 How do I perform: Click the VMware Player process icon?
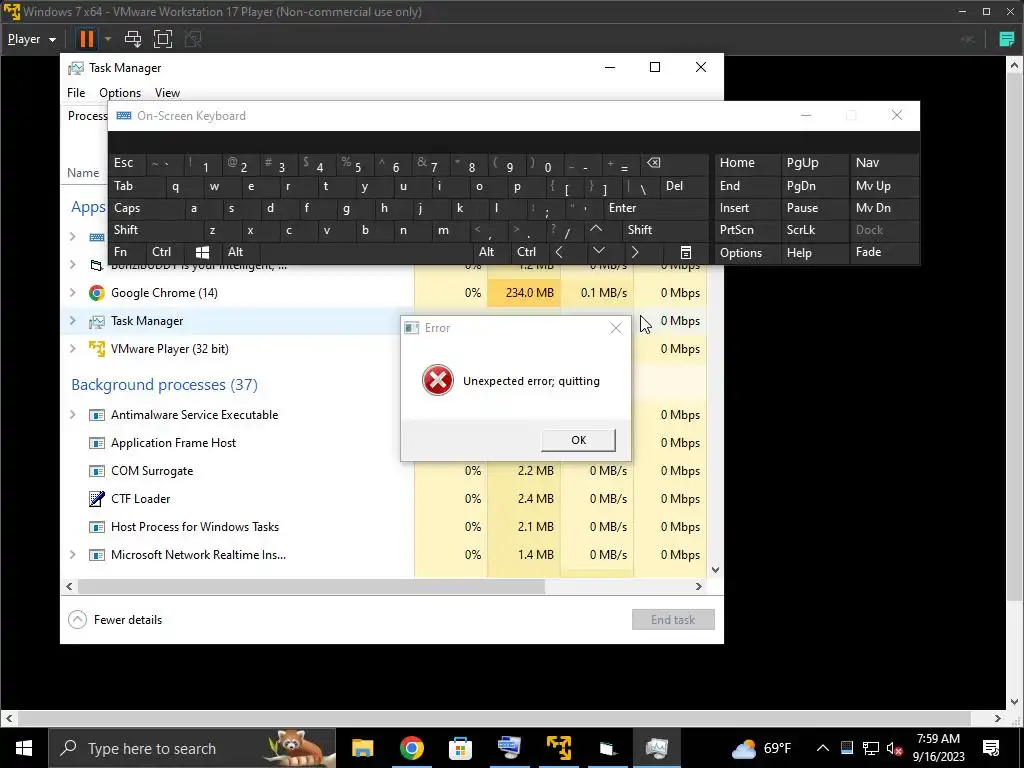97,349
